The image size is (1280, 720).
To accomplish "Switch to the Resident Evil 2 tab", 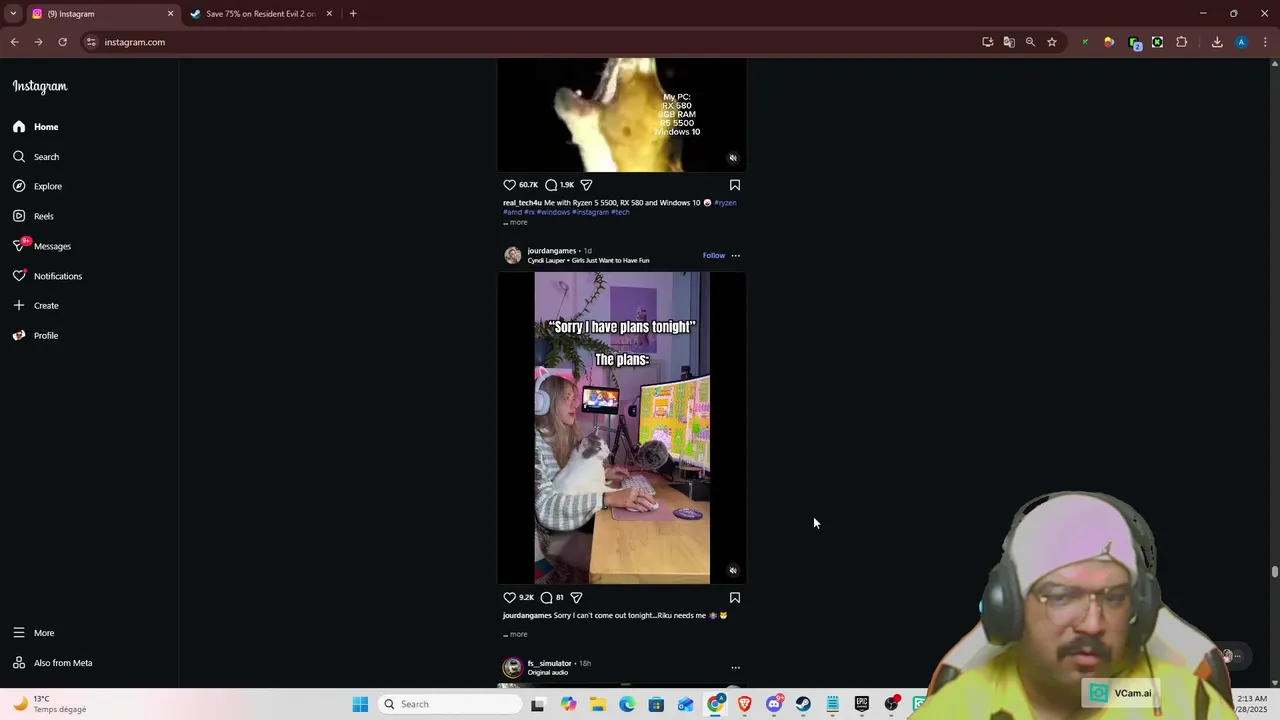I will pos(260,14).
